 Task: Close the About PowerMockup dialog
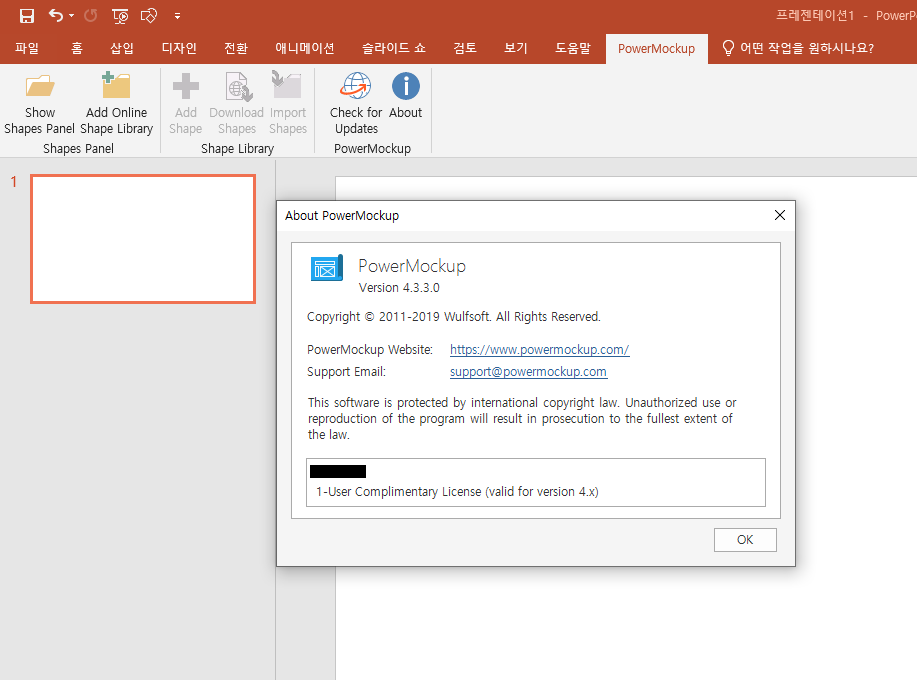coord(780,215)
